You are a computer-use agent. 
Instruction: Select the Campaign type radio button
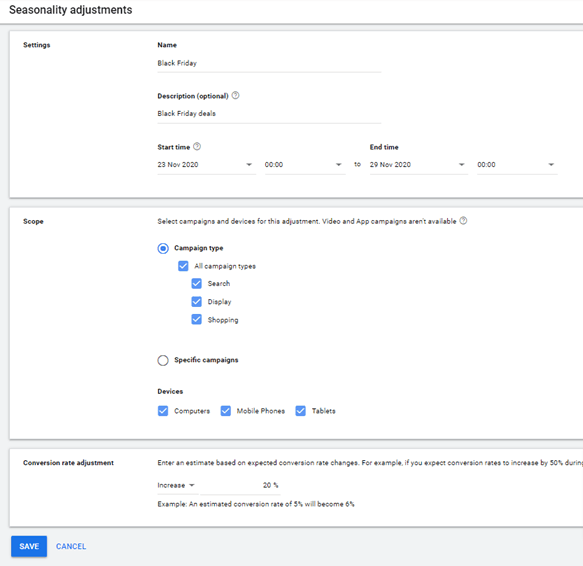tap(163, 248)
